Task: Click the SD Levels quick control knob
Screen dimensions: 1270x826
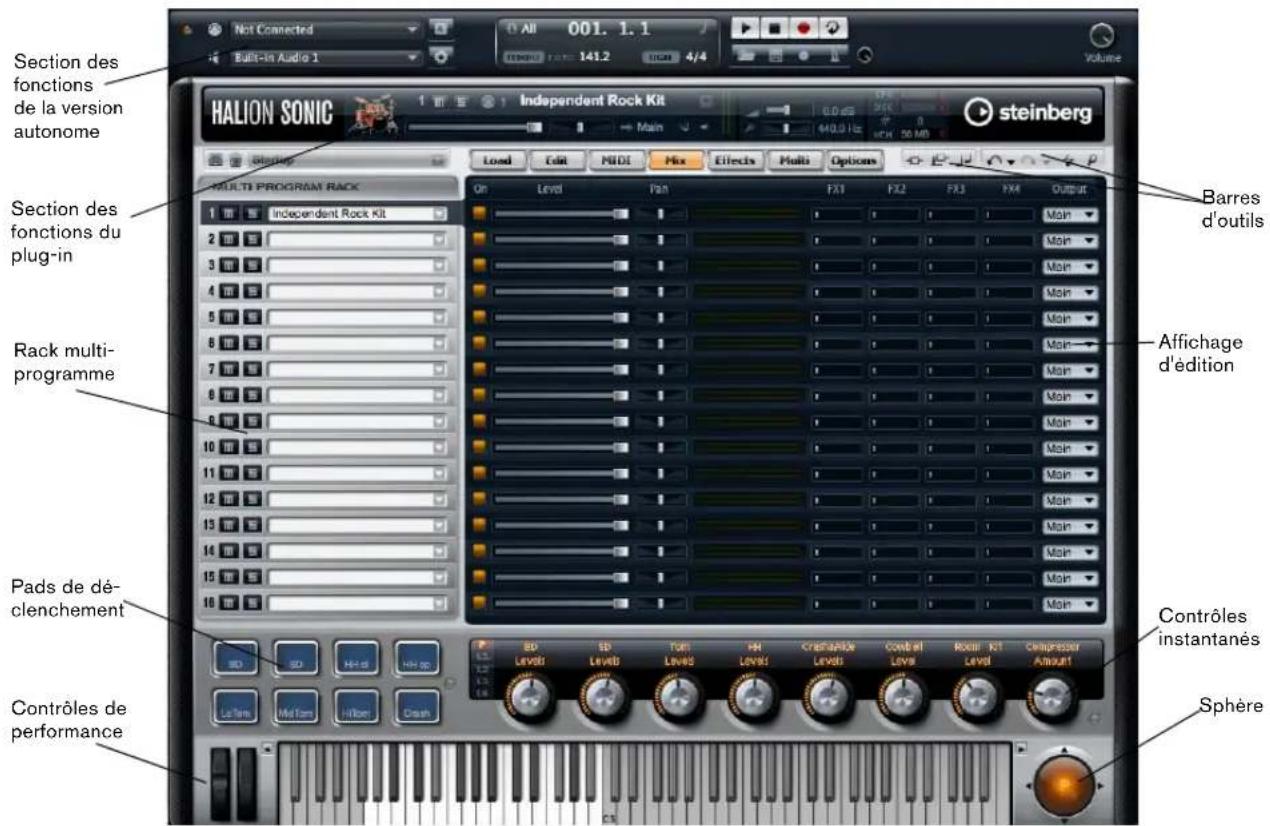Action: coord(604,699)
